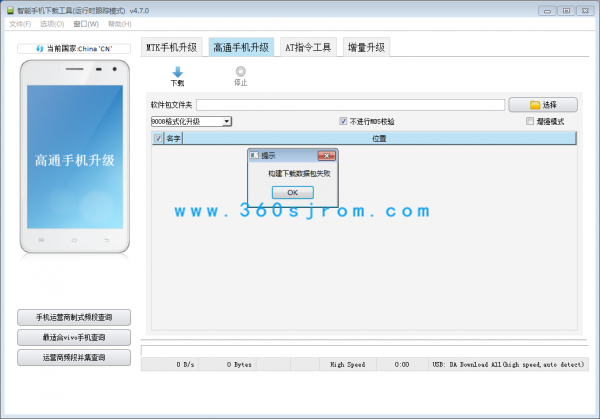Close the main application window

click(x=585, y=11)
